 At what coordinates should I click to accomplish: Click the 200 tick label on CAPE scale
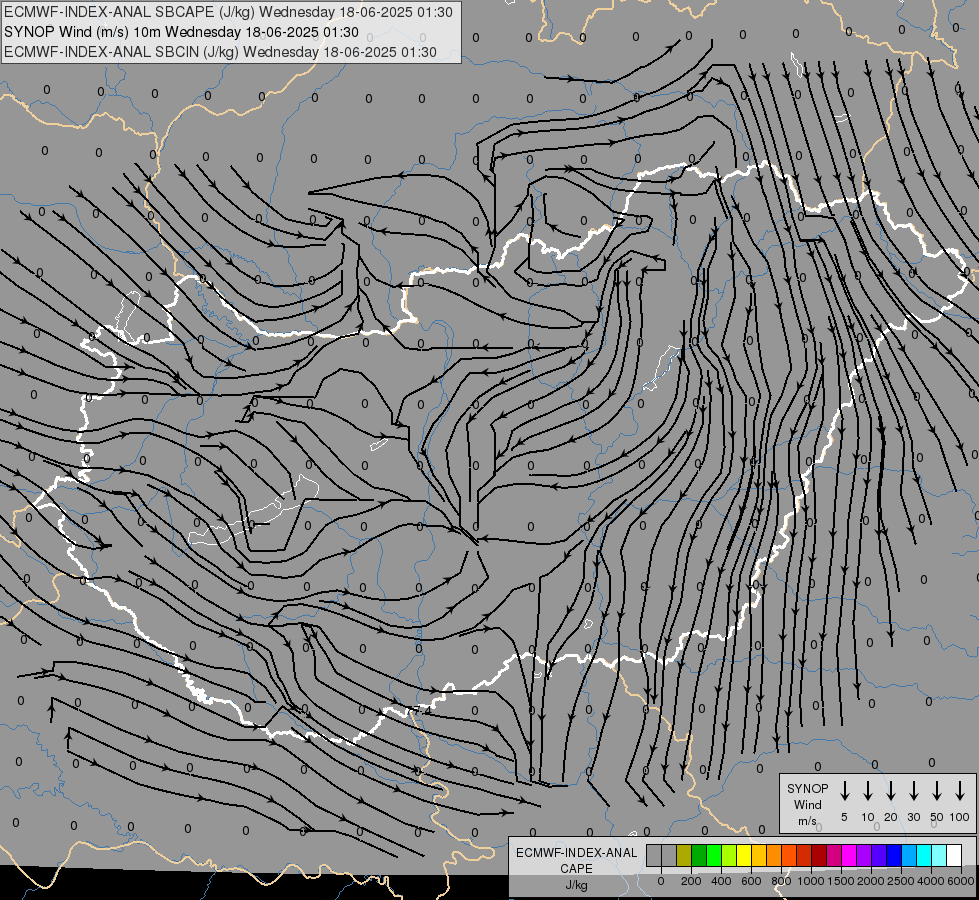pyautogui.click(x=691, y=881)
